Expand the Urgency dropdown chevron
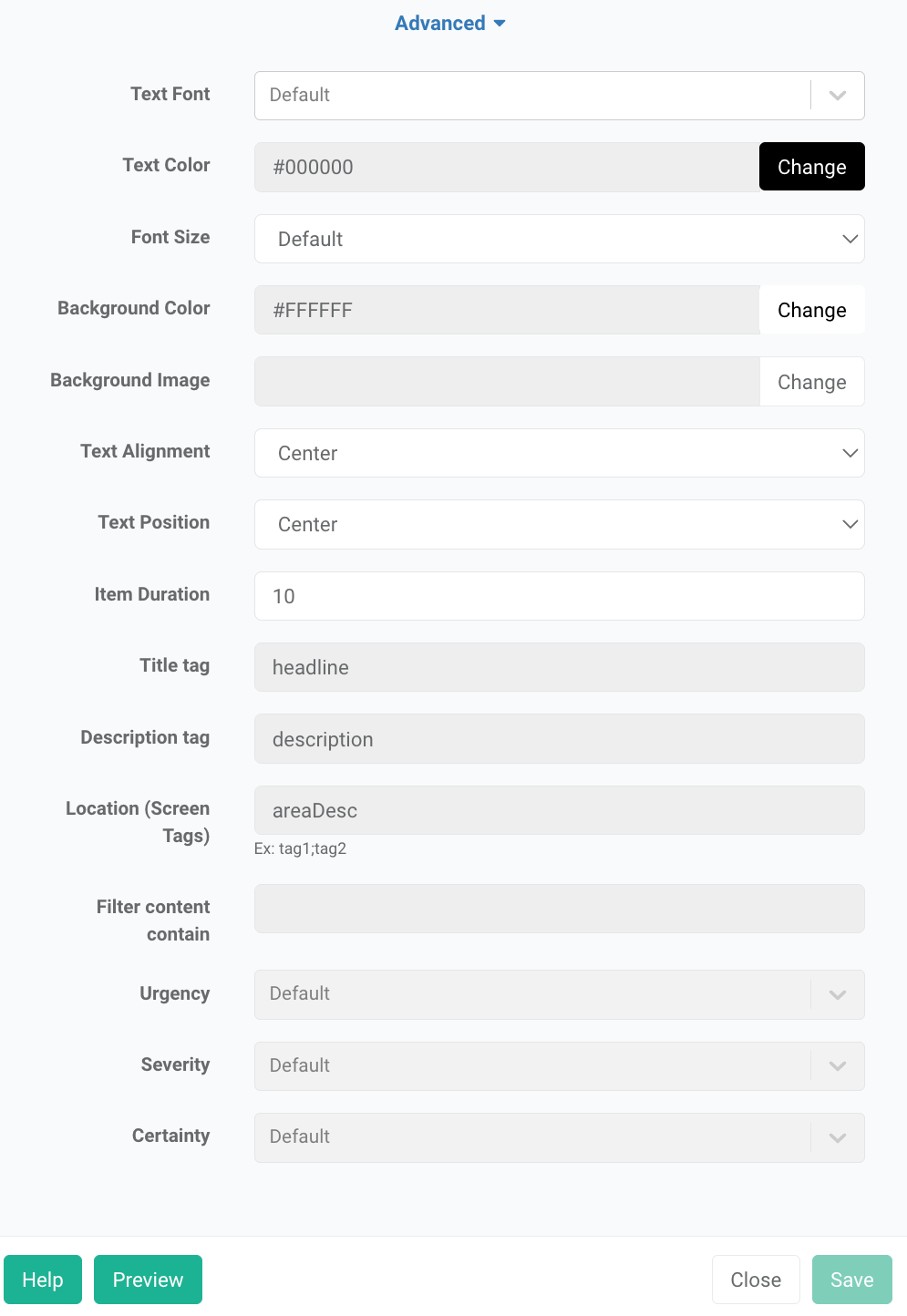Screen dimensions: 907x1316 838,994
